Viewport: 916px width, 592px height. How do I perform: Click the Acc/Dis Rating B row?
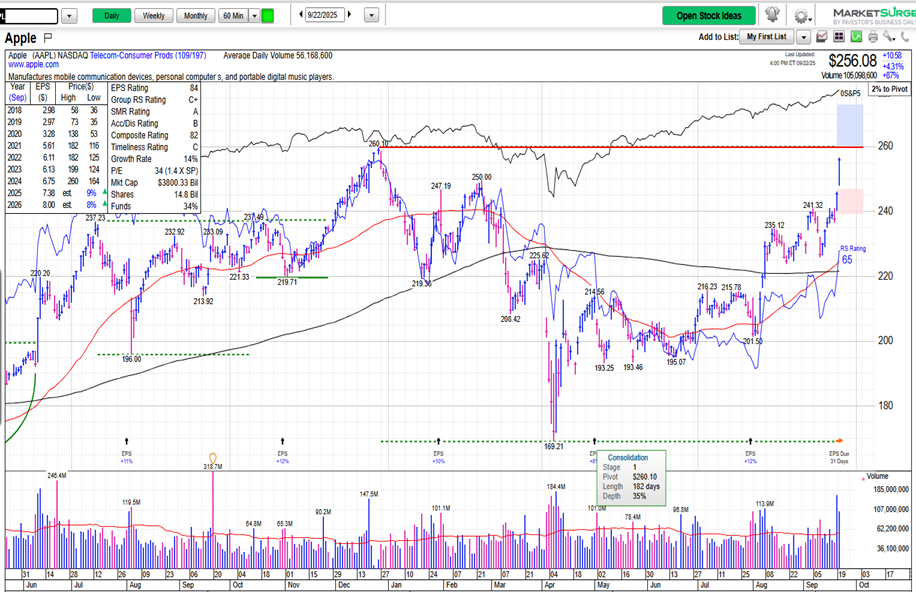pos(154,123)
